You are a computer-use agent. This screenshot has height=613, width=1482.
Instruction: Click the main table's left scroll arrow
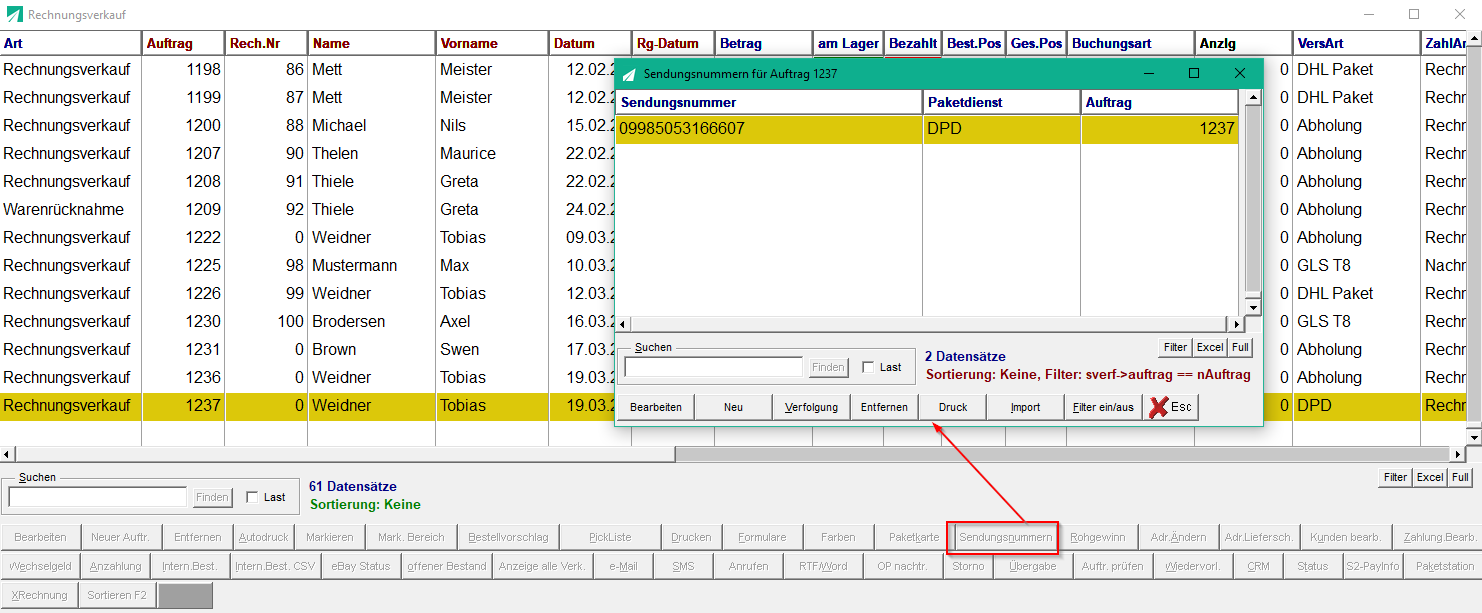point(7,454)
